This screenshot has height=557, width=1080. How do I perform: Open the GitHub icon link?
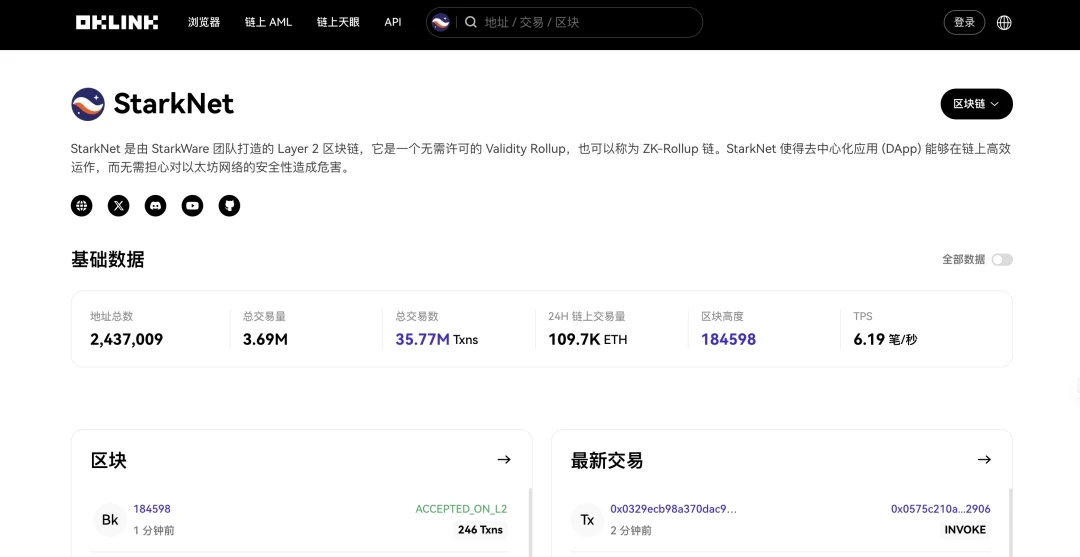point(229,206)
